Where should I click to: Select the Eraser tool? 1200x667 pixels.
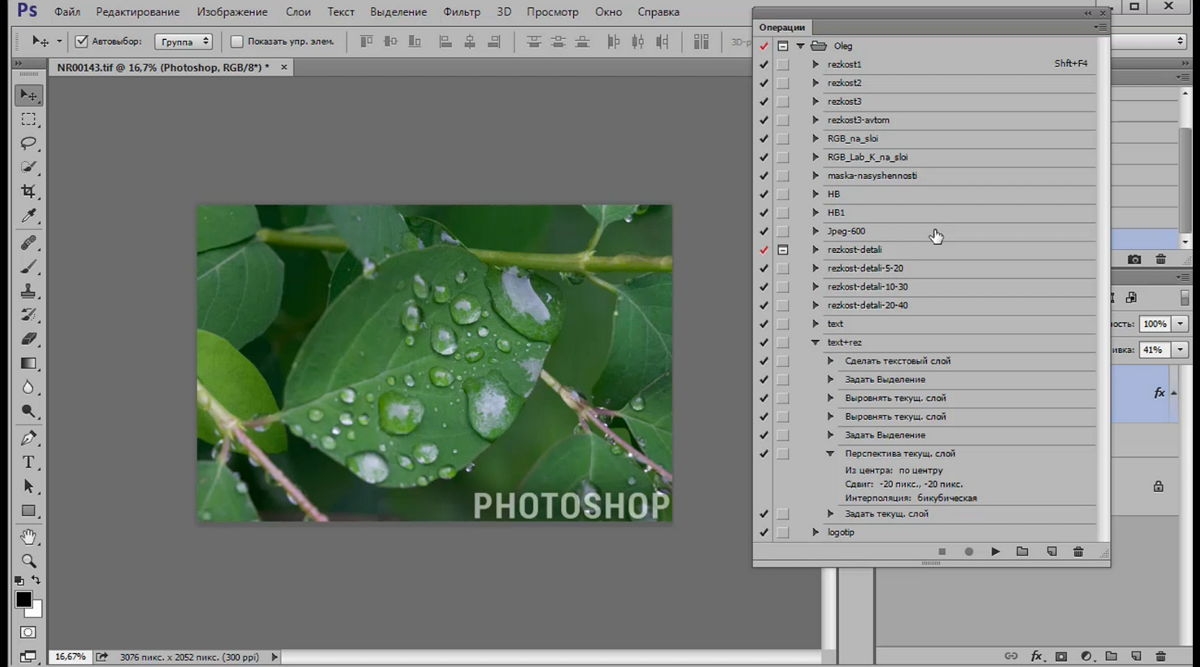tap(29, 338)
